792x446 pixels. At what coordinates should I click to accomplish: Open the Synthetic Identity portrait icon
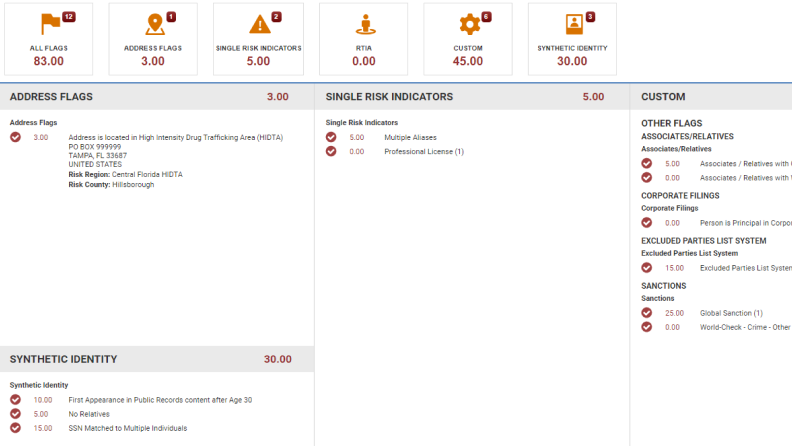point(572,24)
